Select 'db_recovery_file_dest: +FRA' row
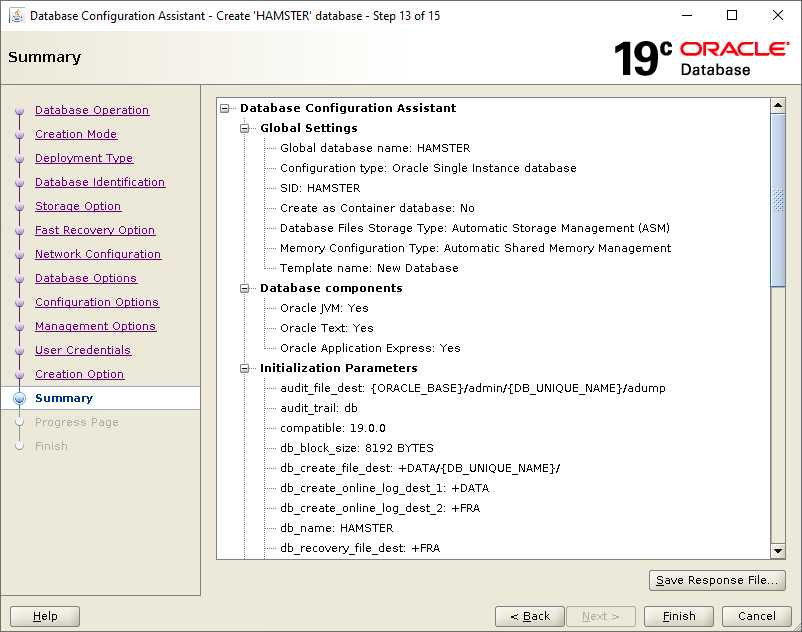 point(360,548)
